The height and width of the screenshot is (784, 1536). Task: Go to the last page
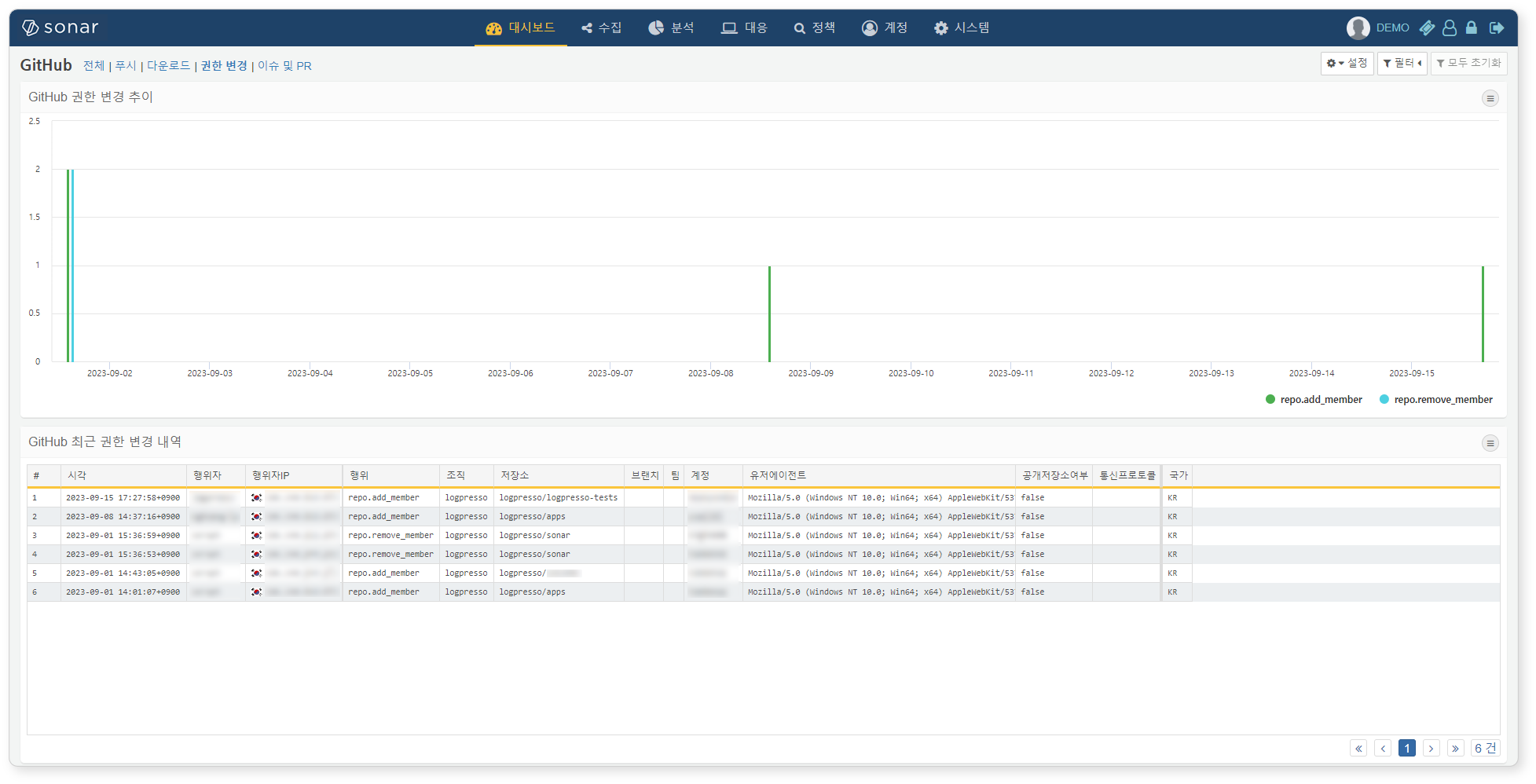pyautogui.click(x=1456, y=748)
